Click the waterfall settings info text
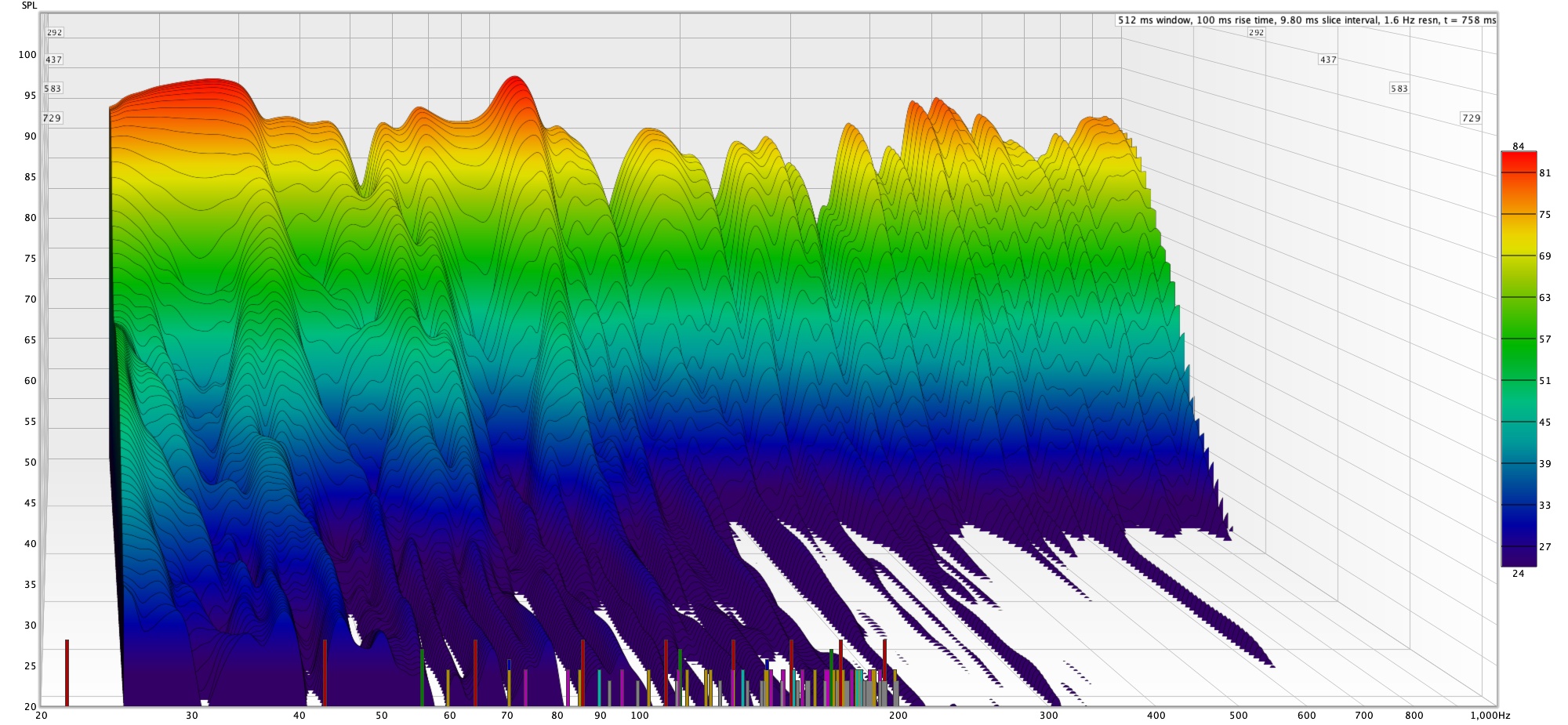 point(1307,20)
